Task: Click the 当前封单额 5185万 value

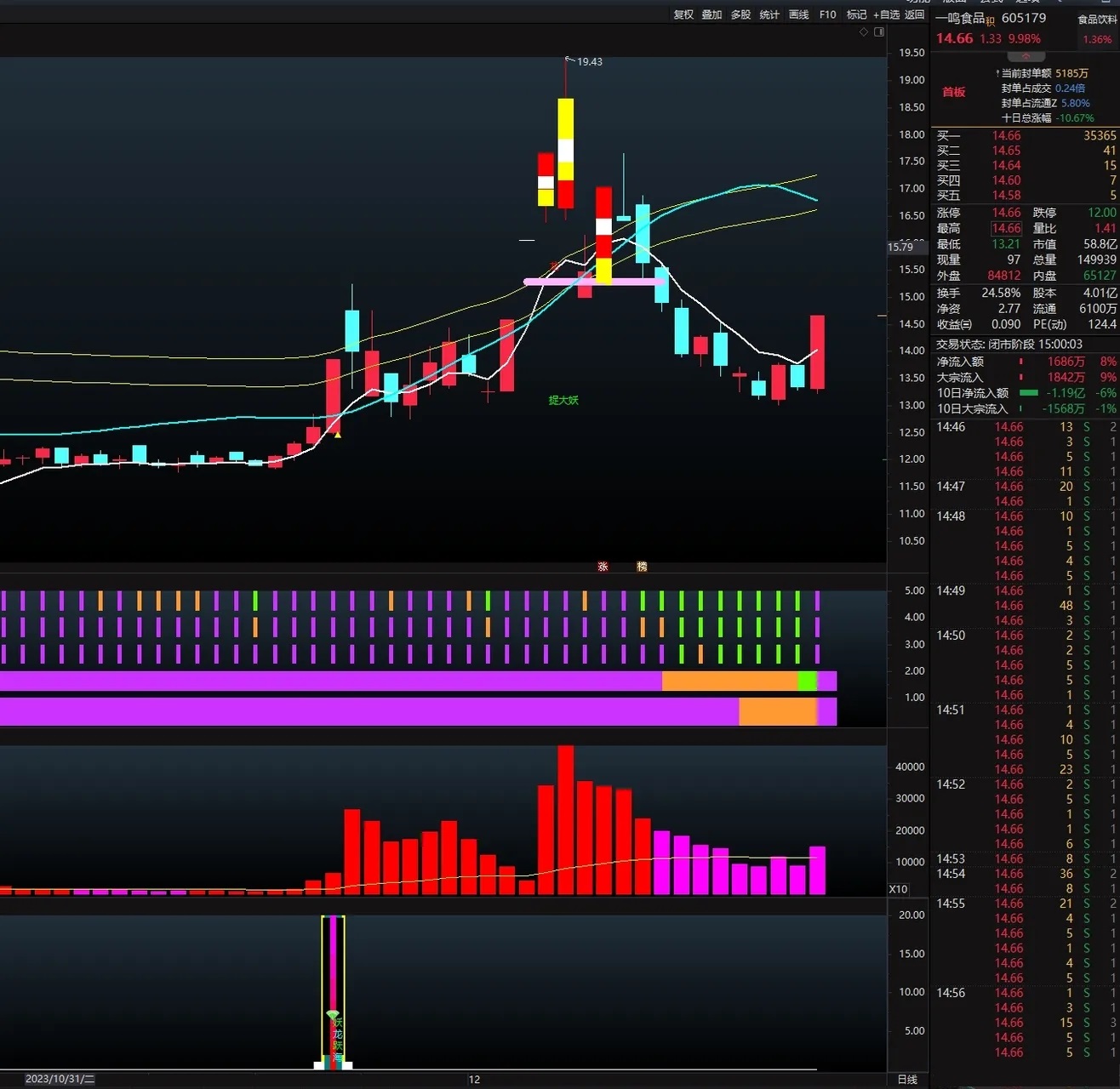Action: pyautogui.click(x=1071, y=74)
